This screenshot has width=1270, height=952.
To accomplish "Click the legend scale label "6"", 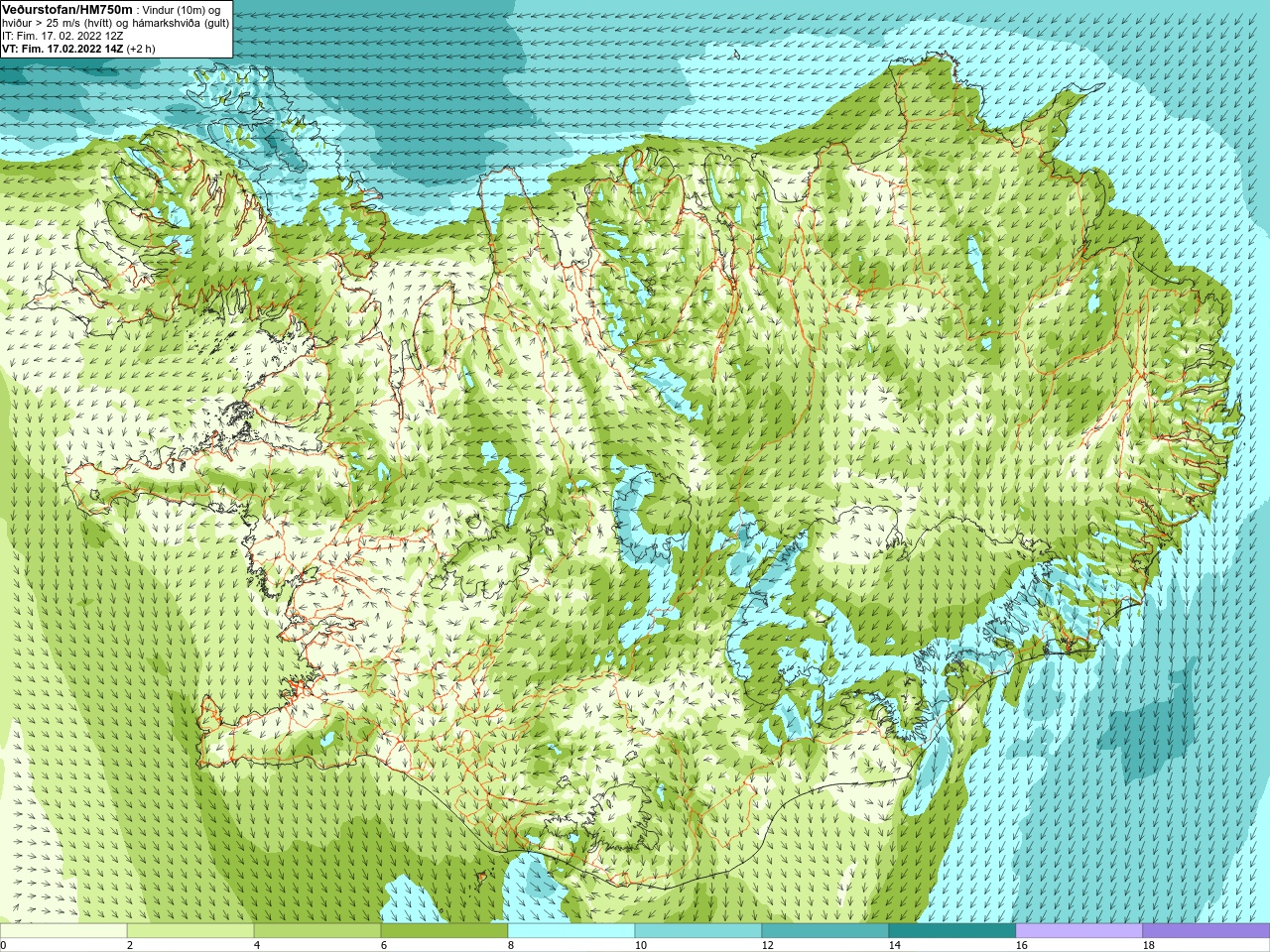I will [384, 945].
